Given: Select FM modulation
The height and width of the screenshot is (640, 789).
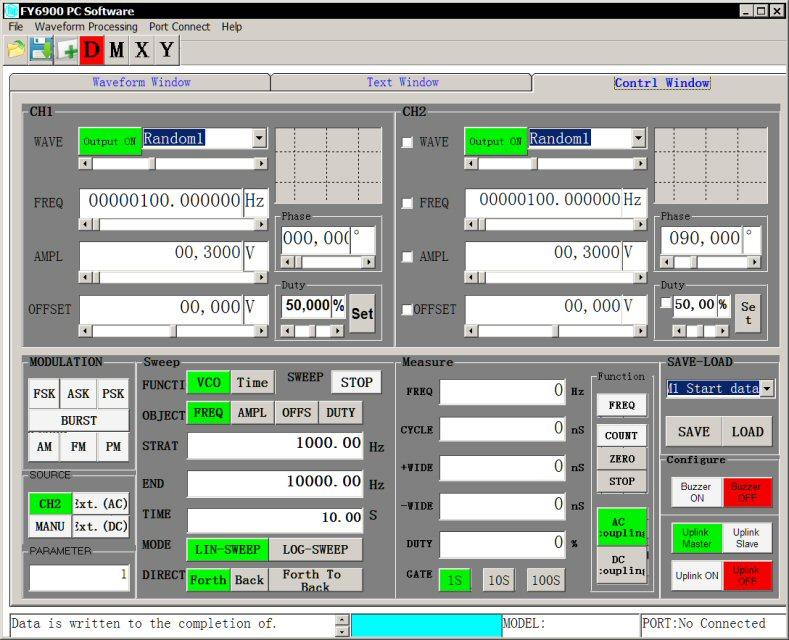Looking at the screenshot, I should pyautogui.click(x=78, y=447).
